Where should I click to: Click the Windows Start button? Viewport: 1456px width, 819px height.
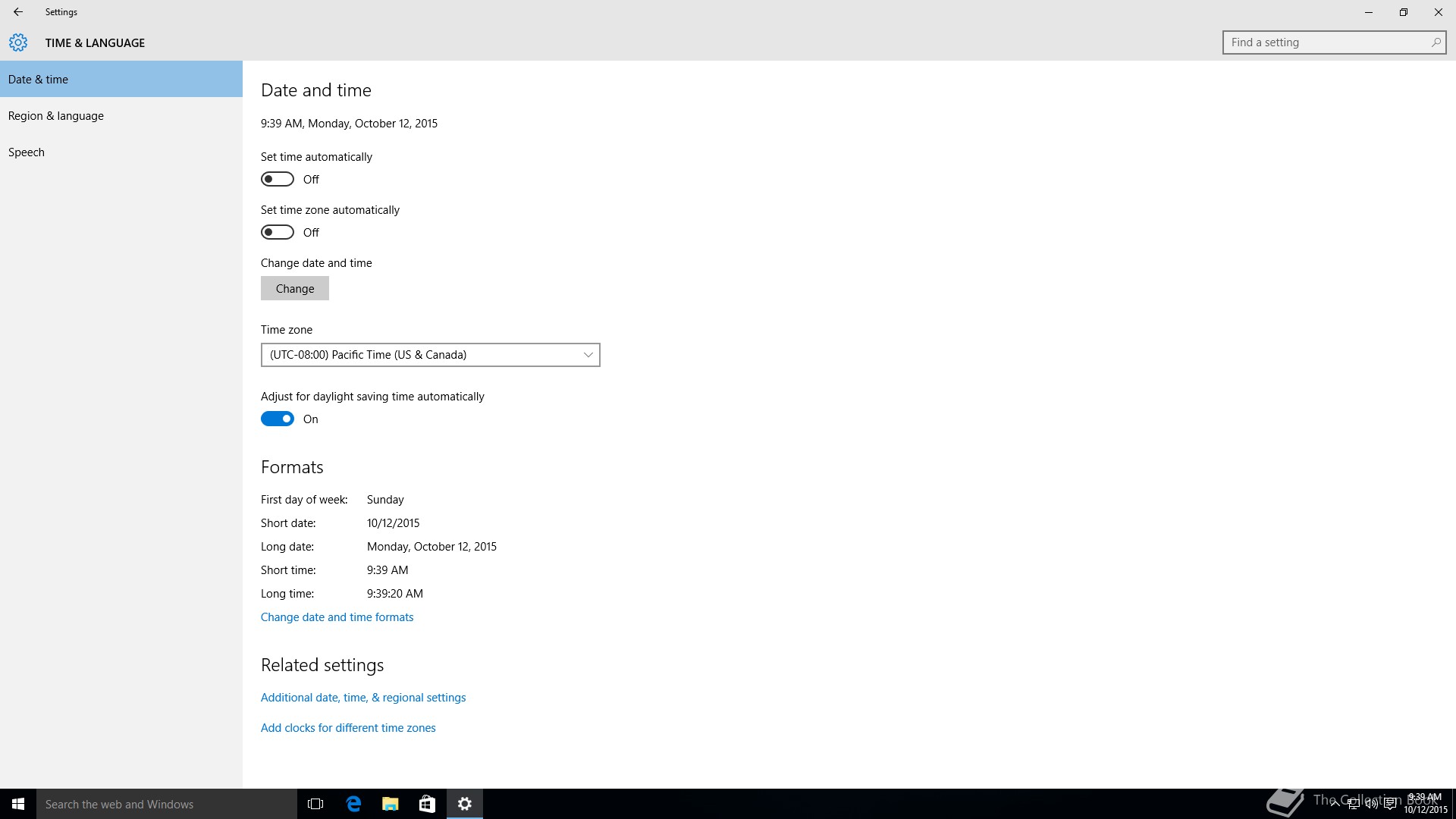[18, 804]
